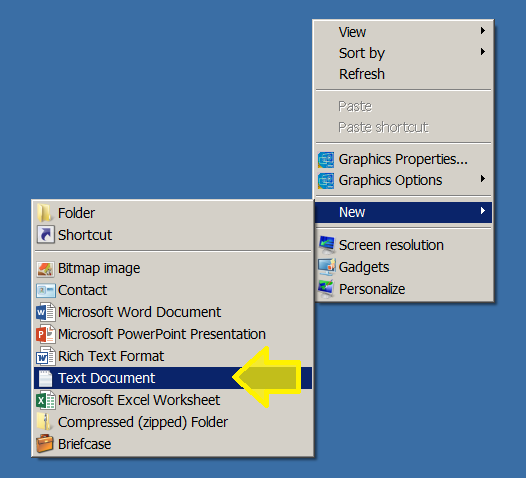Create a new Microsoft PowerPoint Presentation
The image size is (526, 478).
point(173,334)
